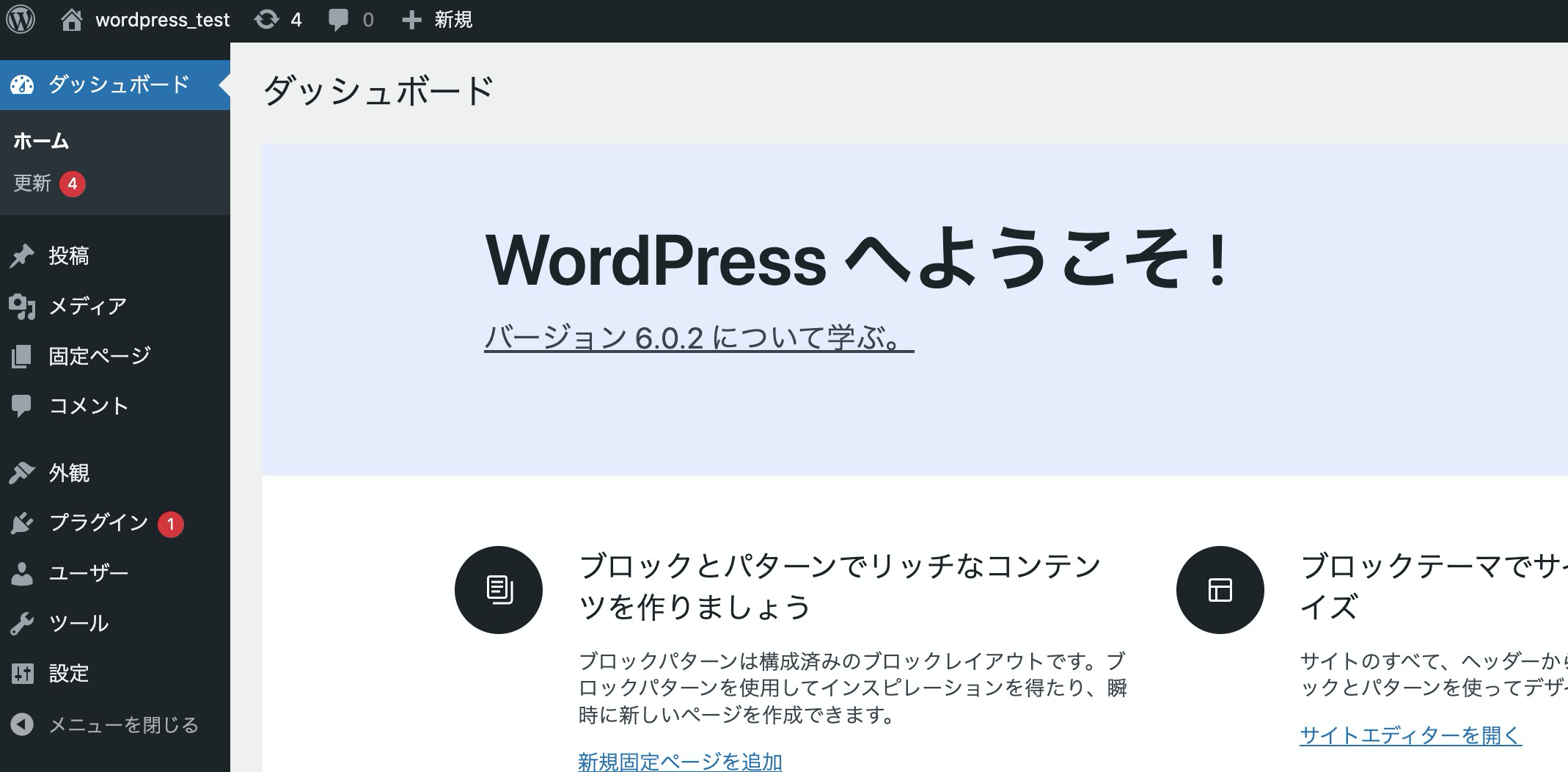Open the ツール menu label
This screenshot has height=772, width=1568.
(x=78, y=624)
